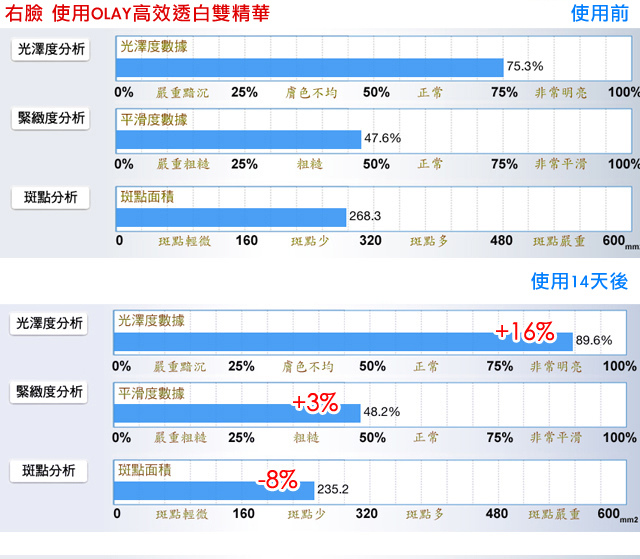Click the red OLAY高效透白雙精華 title text

click(180, 13)
